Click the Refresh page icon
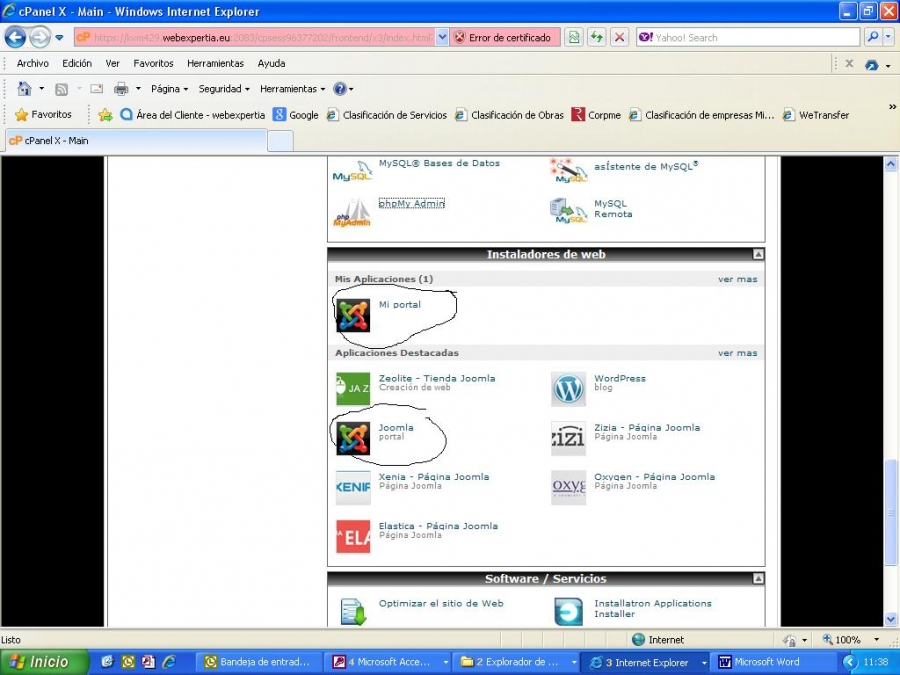The width and height of the screenshot is (900, 675). click(x=596, y=38)
